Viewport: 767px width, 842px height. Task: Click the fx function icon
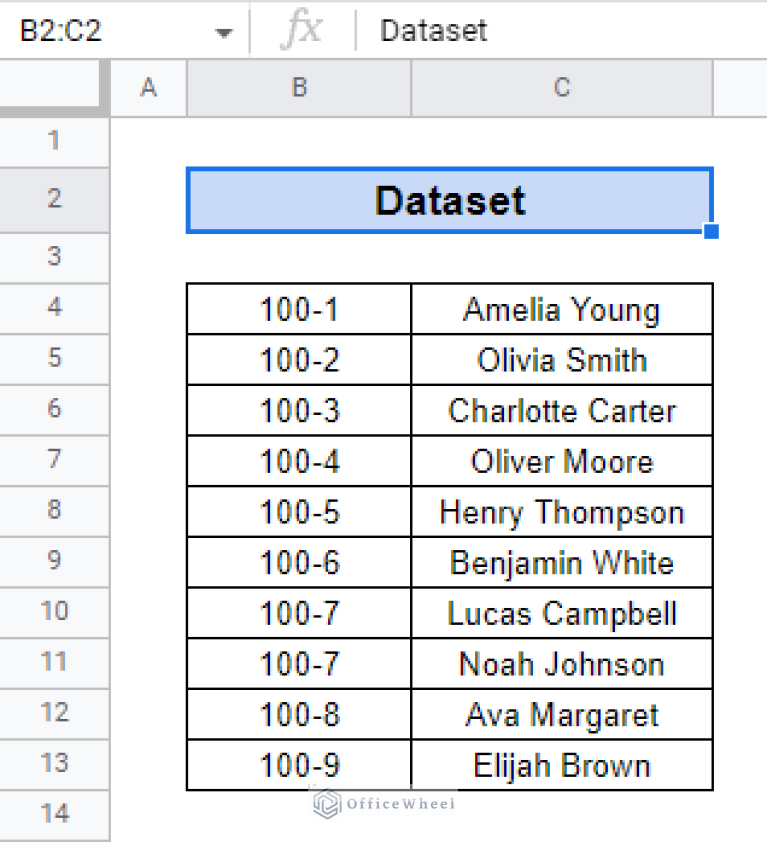[x=300, y=30]
